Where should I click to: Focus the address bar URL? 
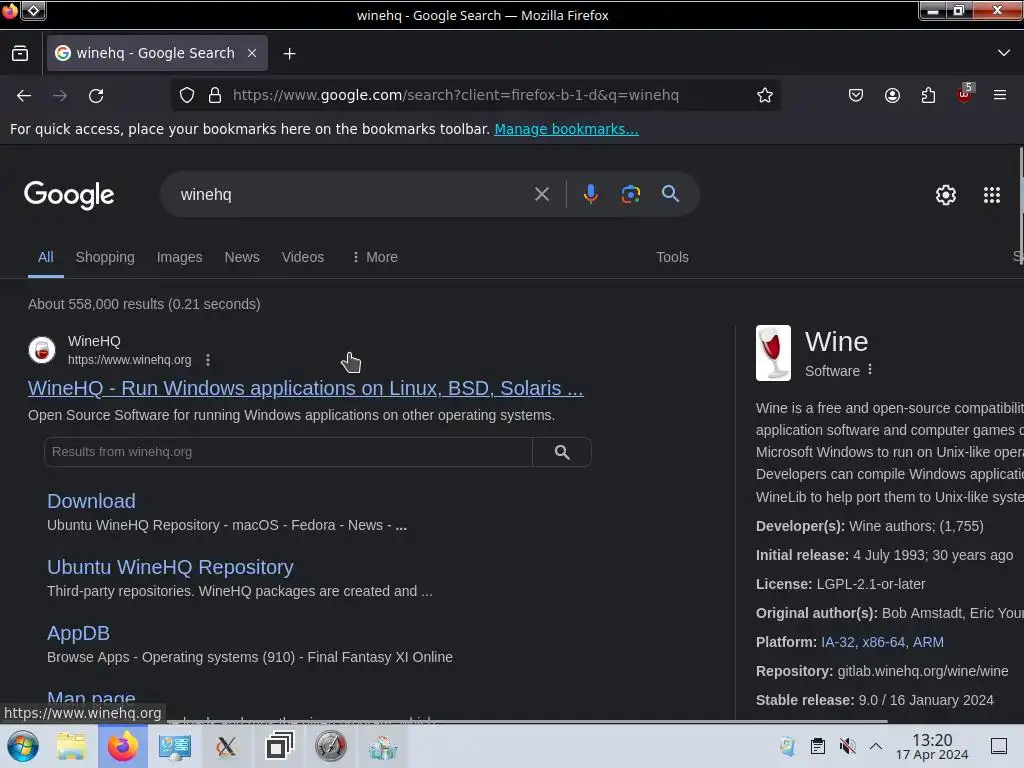click(455, 95)
